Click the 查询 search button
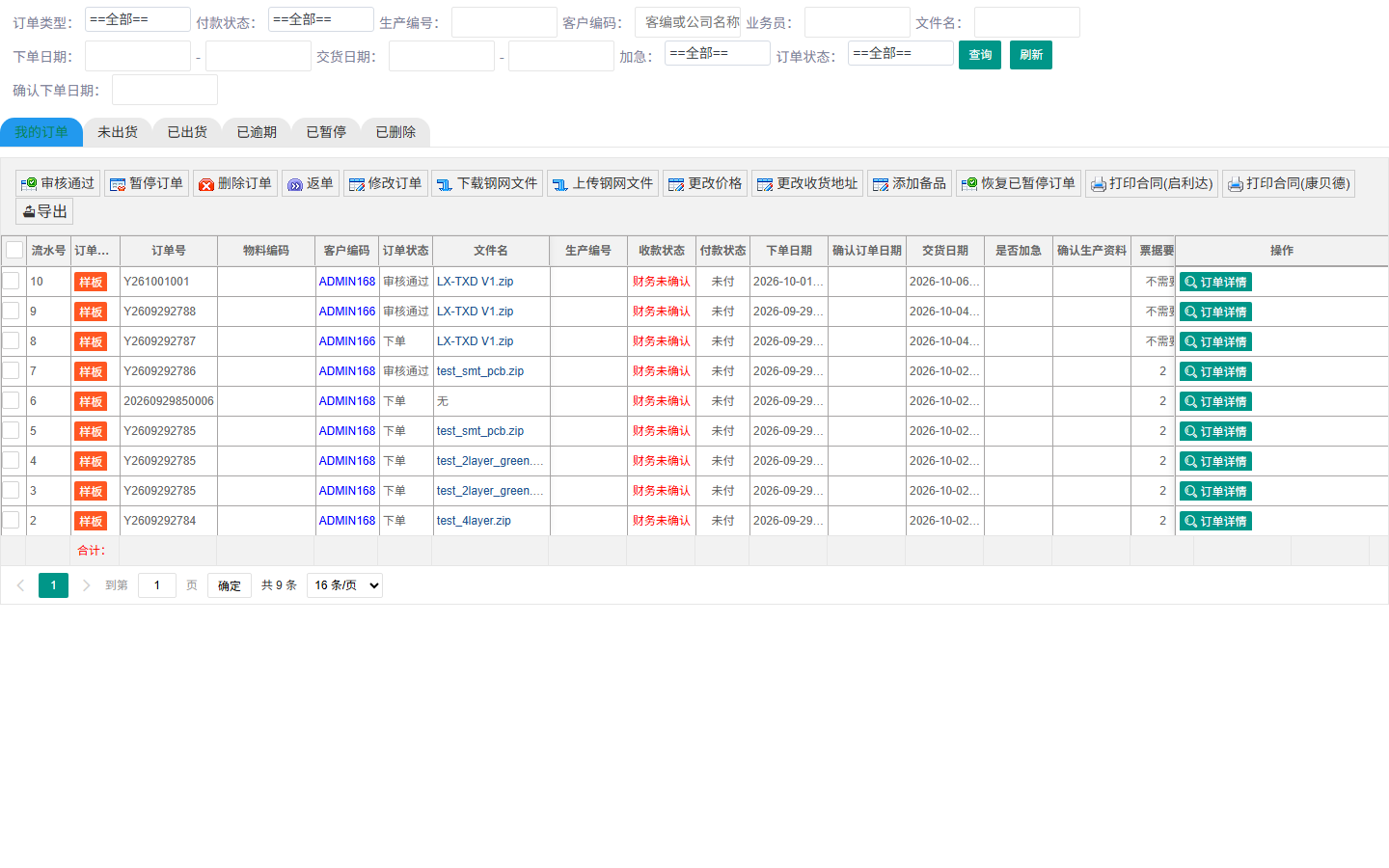 tap(980, 55)
